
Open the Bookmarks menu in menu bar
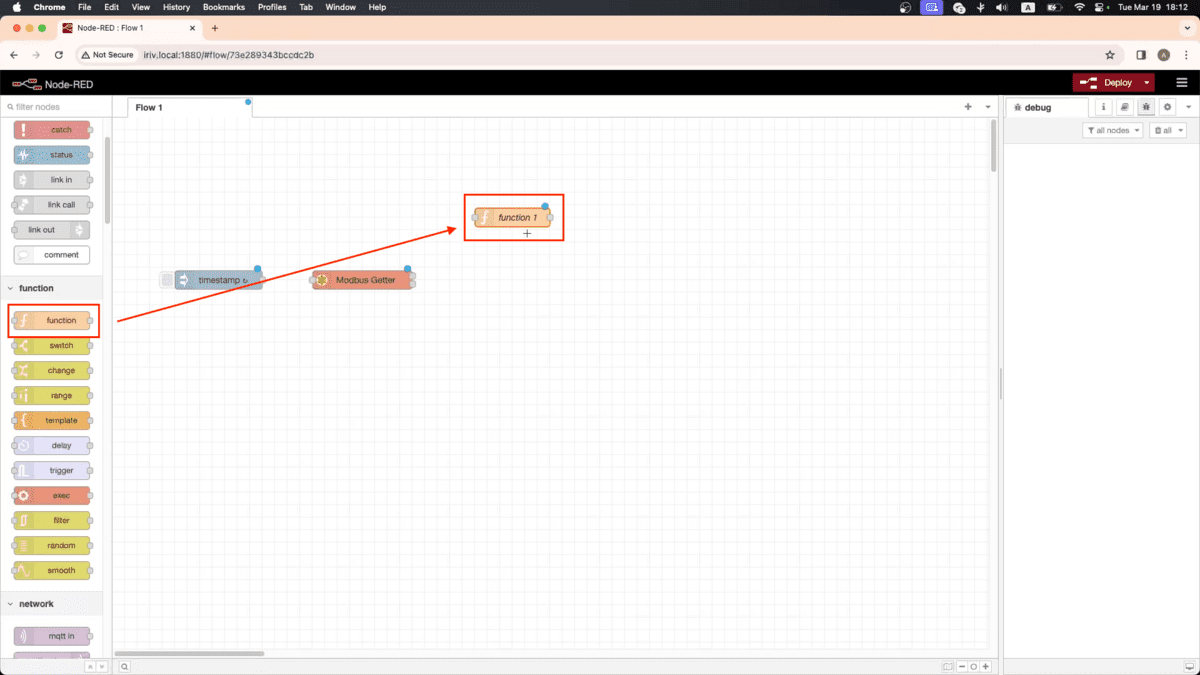click(223, 7)
